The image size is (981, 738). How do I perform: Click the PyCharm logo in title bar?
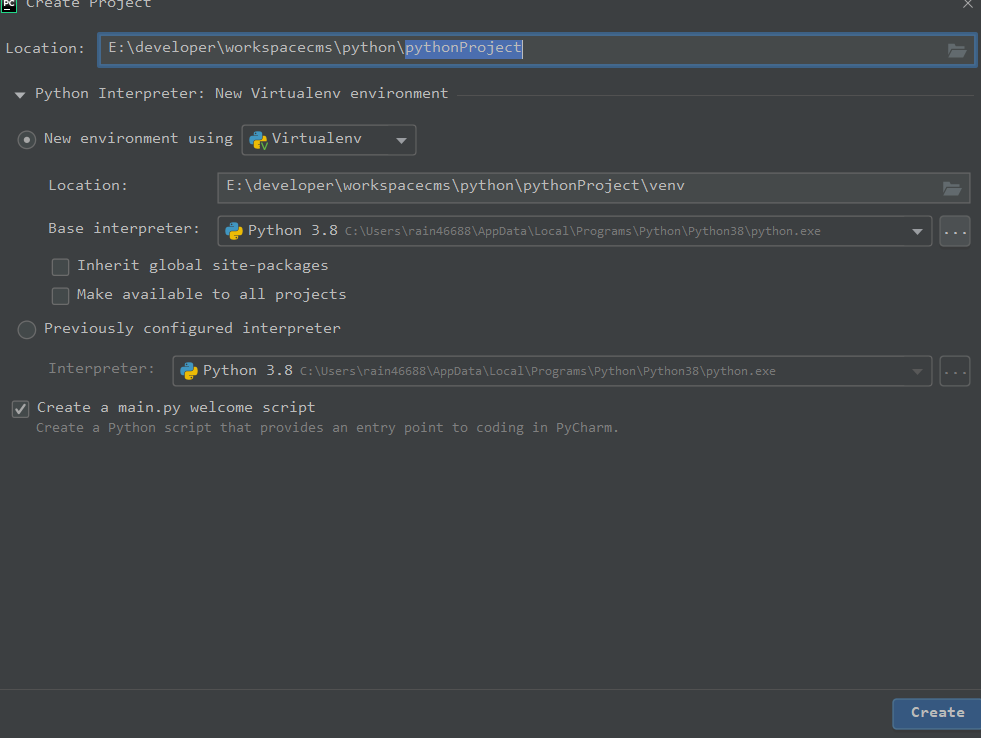pyautogui.click(x=9, y=4)
